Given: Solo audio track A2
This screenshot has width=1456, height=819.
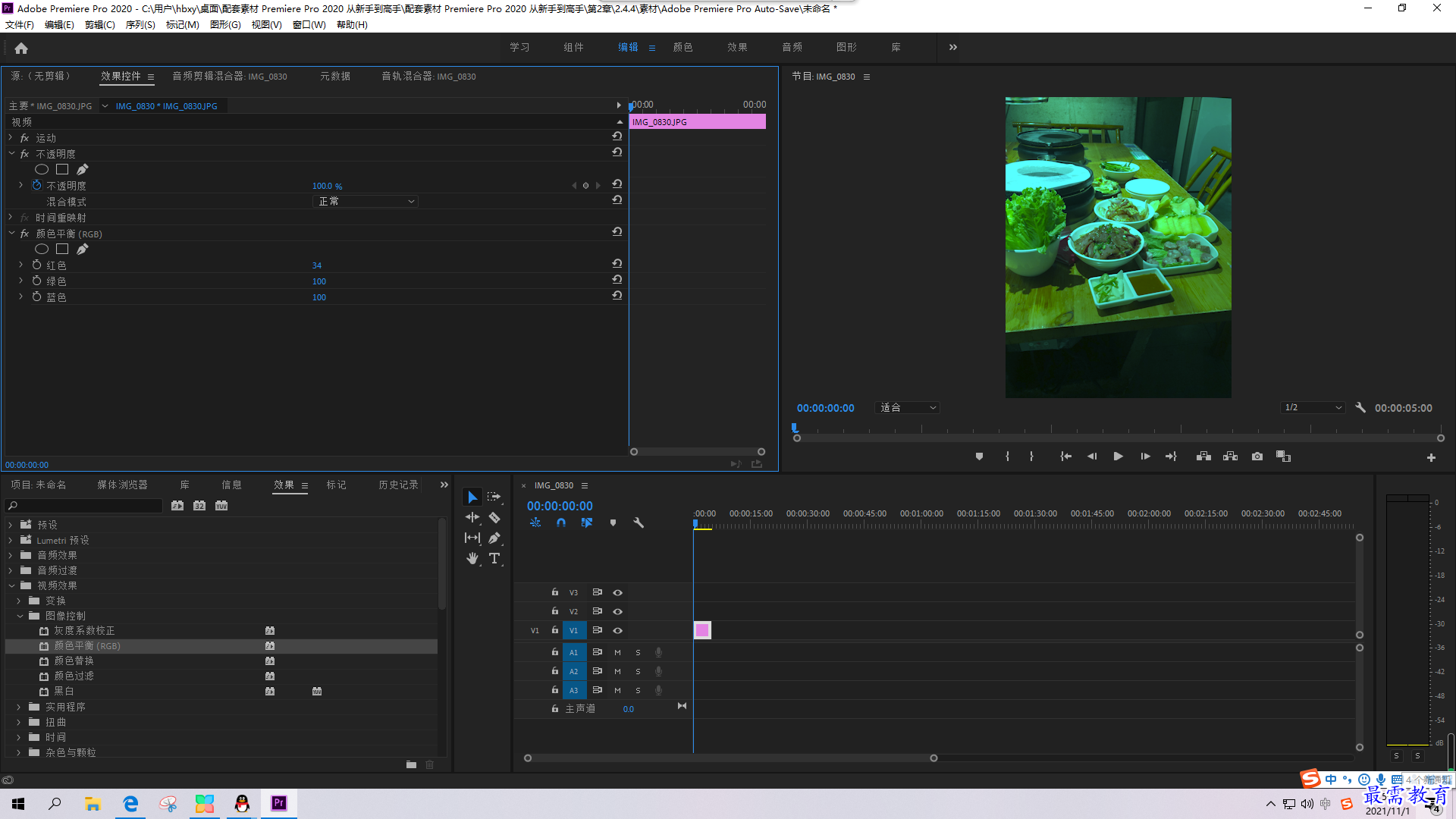Looking at the screenshot, I should click(x=638, y=671).
